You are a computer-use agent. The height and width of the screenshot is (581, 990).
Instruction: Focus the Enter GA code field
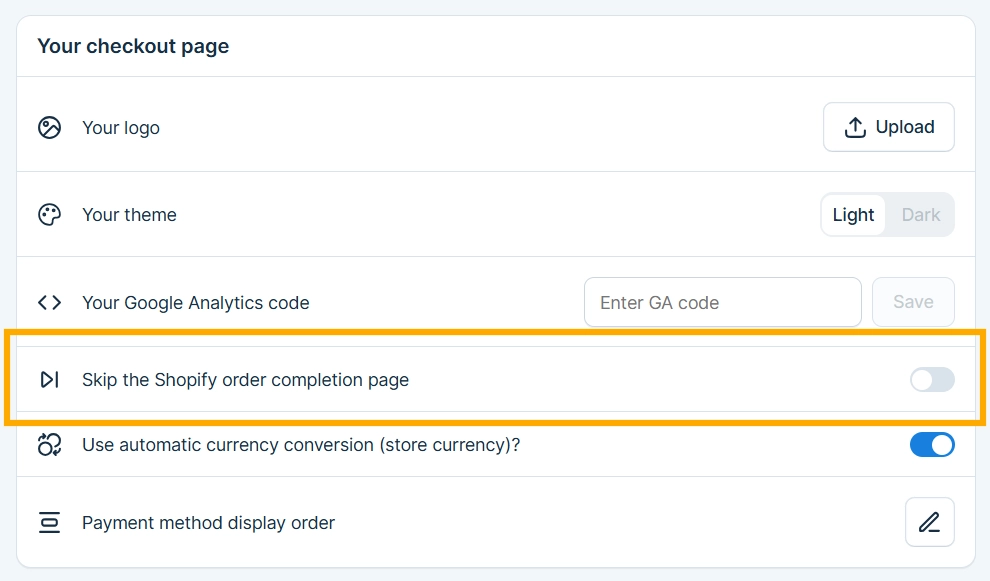click(722, 302)
